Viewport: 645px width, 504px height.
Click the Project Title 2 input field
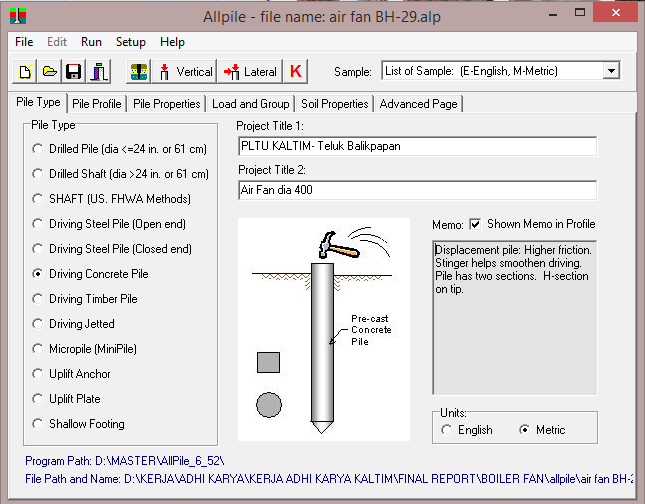[x=417, y=190]
